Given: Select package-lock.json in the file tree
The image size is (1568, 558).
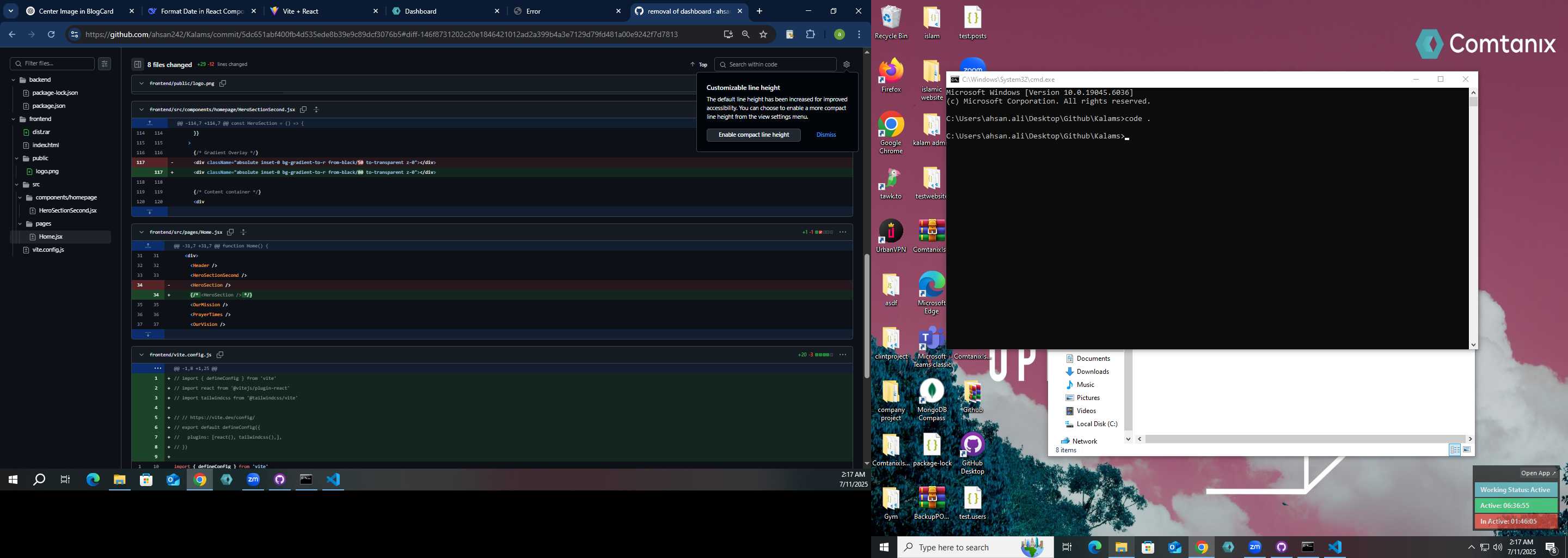Looking at the screenshot, I should 55,93.
